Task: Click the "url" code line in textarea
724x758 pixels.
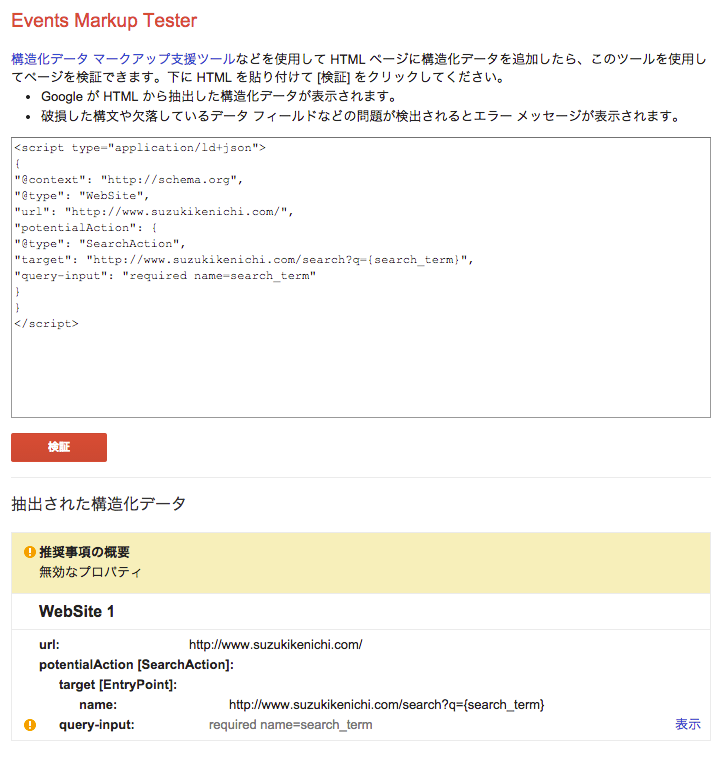Action: point(154,211)
